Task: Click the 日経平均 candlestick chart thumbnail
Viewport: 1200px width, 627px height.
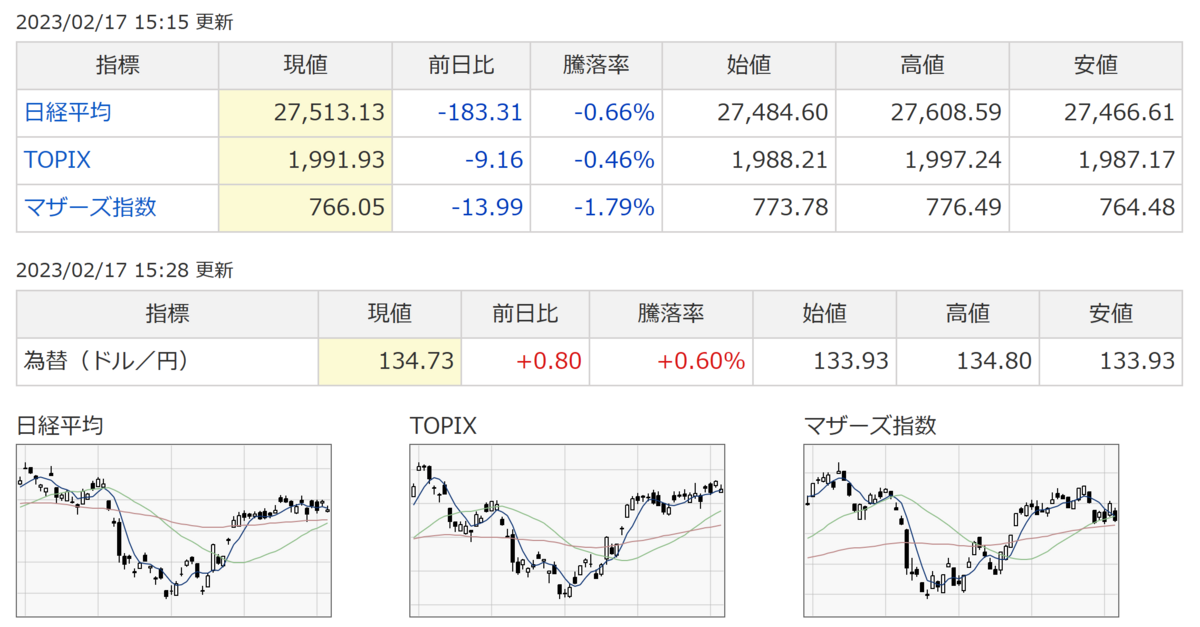Action: [x=175, y=530]
